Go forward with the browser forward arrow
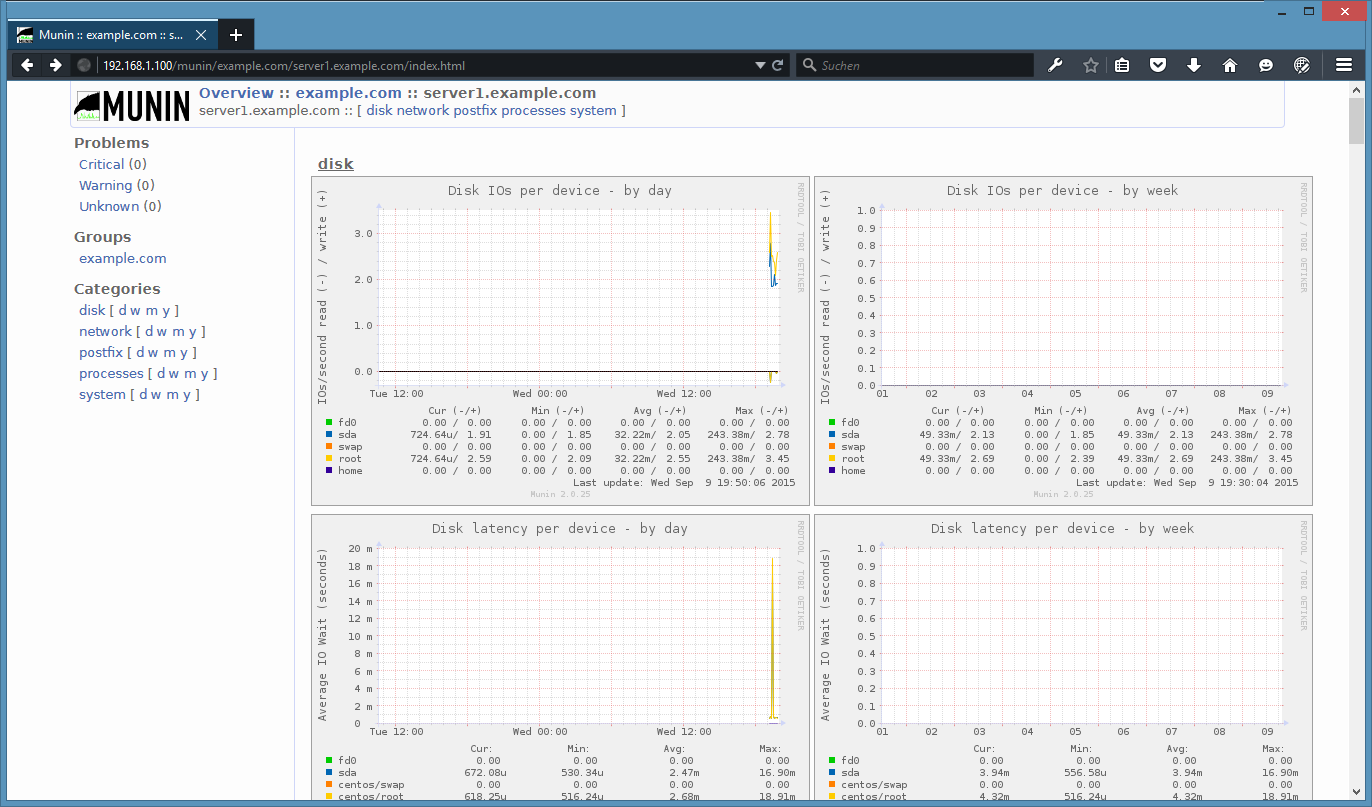The height and width of the screenshot is (807, 1372). [56, 65]
